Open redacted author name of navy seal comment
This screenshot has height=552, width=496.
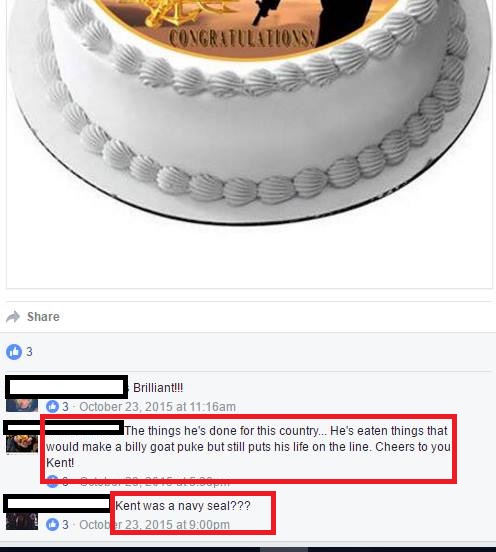57,503
